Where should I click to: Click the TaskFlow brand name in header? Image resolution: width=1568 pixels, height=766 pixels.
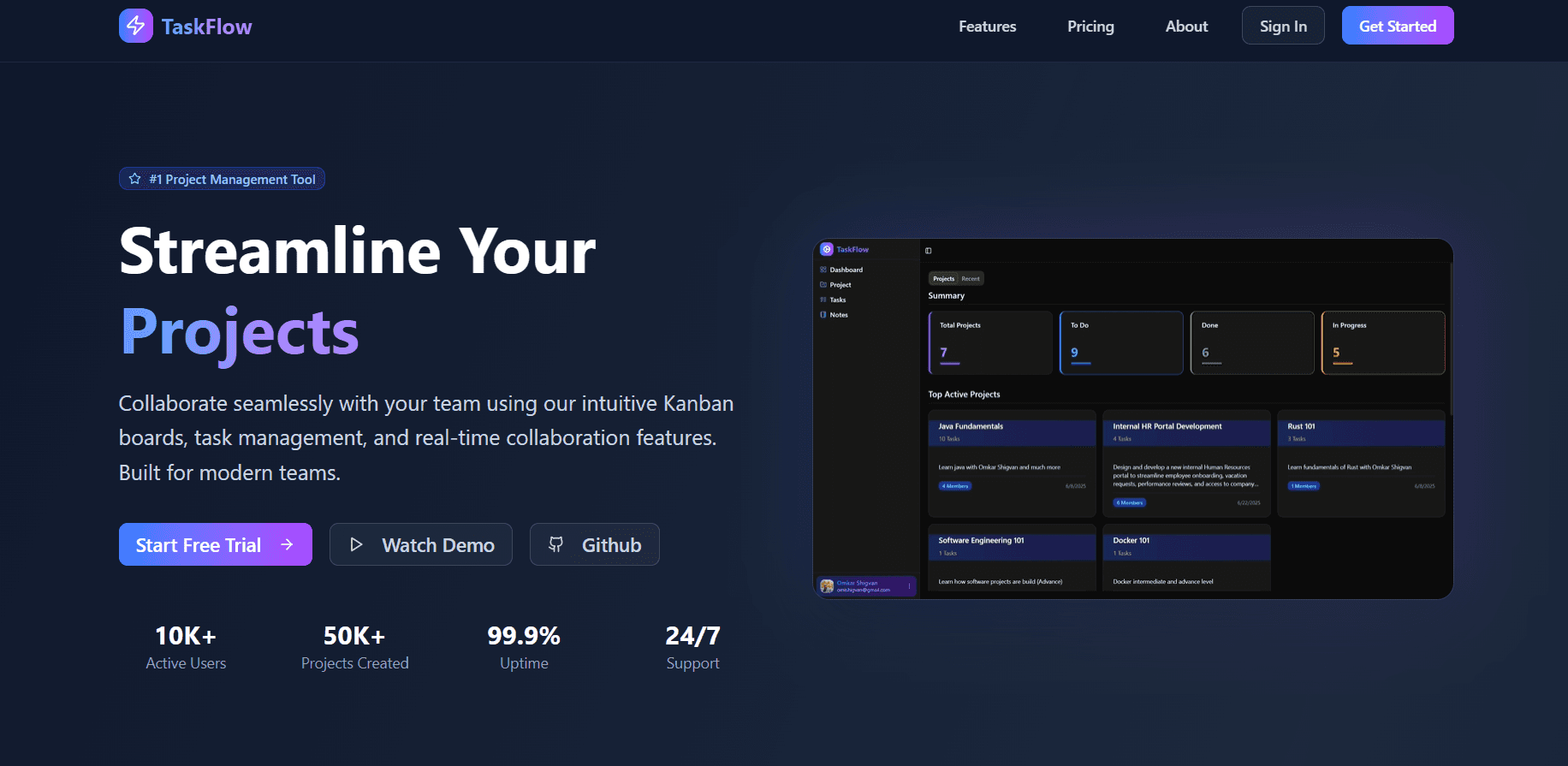pos(206,27)
